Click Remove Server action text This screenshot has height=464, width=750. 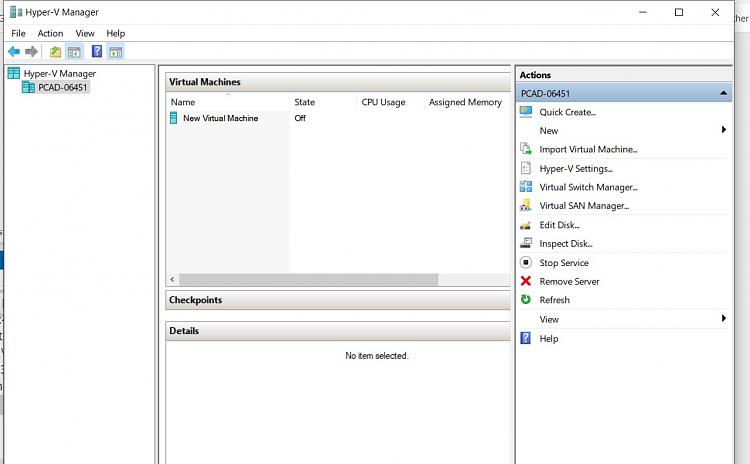(x=569, y=281)
